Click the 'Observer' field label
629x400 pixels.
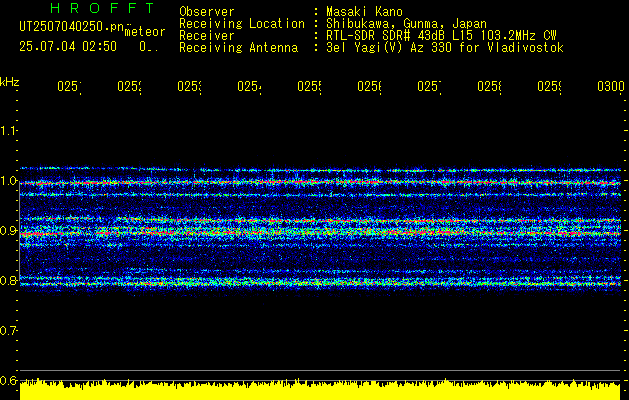coord(207,12)
